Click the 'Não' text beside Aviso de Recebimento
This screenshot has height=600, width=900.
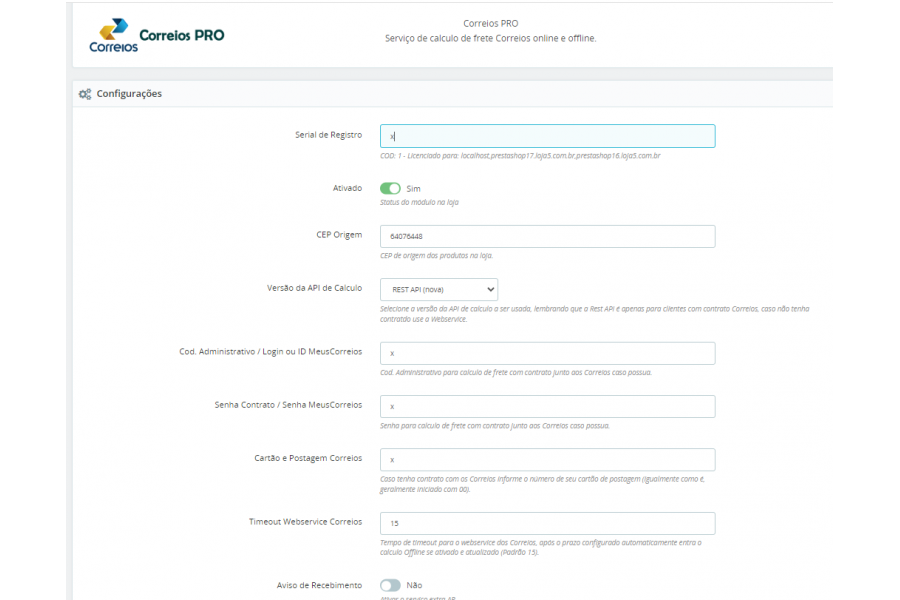414,586
